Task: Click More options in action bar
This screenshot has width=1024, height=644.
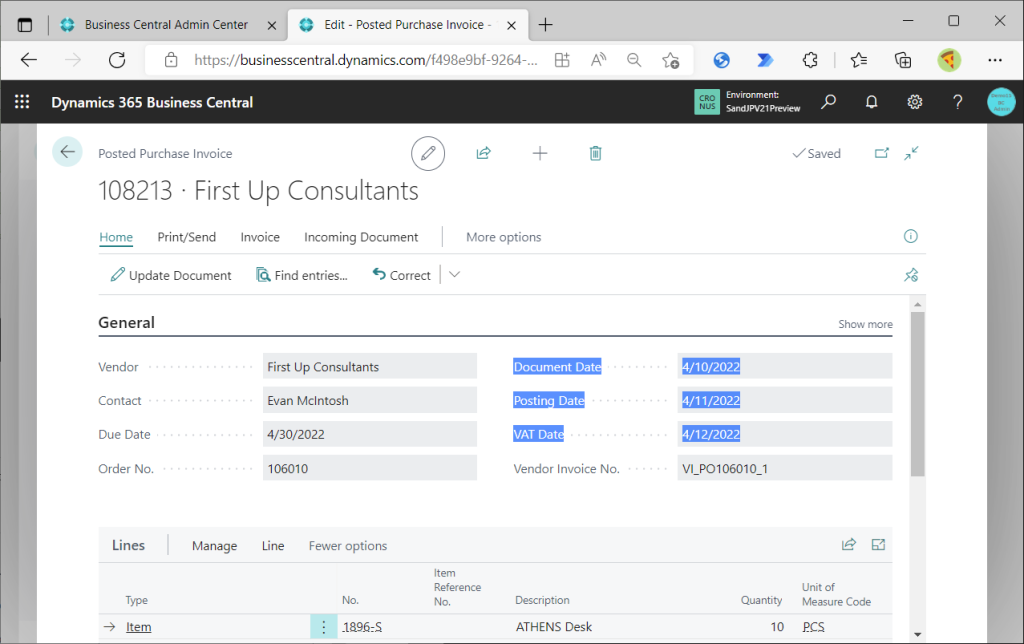Action: 504,237
